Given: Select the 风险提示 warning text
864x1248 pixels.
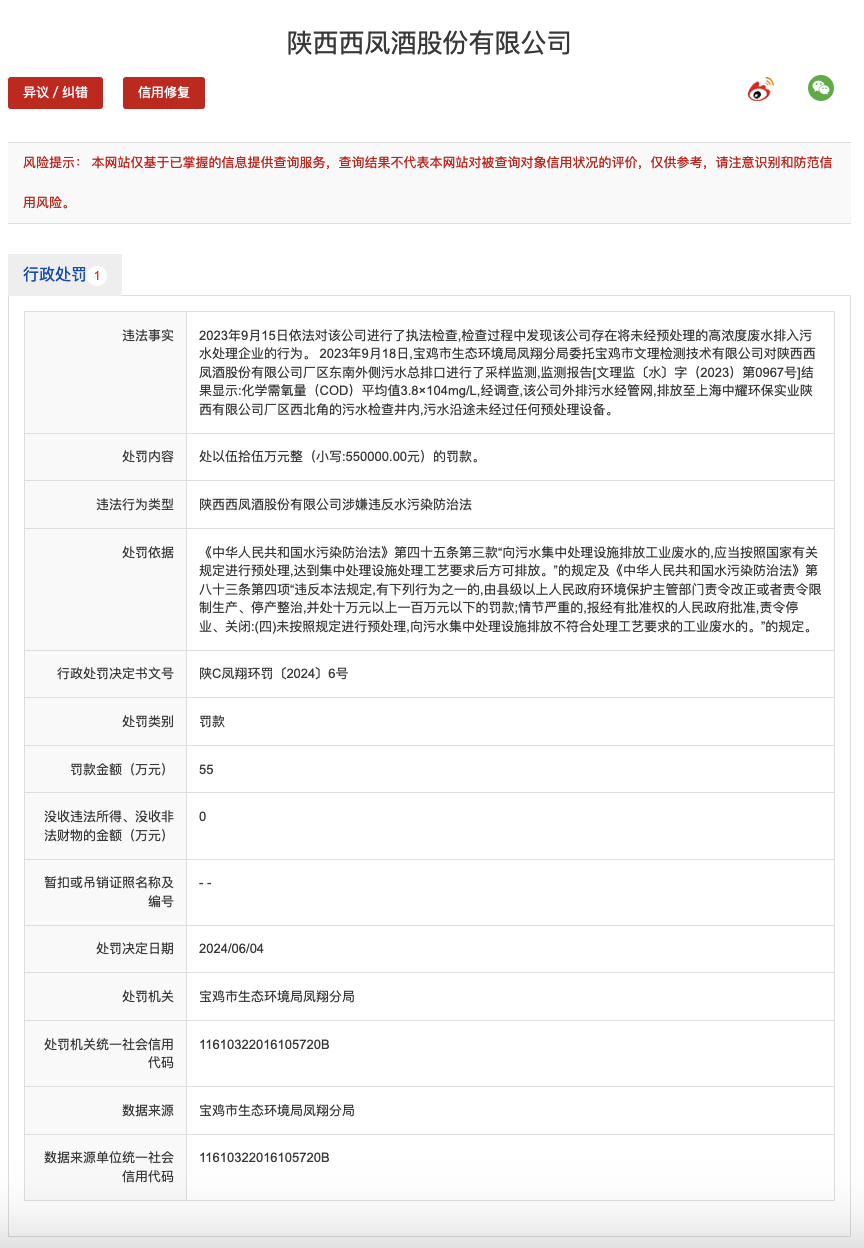Looking at the screenshot, I should (x=427, y=182).
